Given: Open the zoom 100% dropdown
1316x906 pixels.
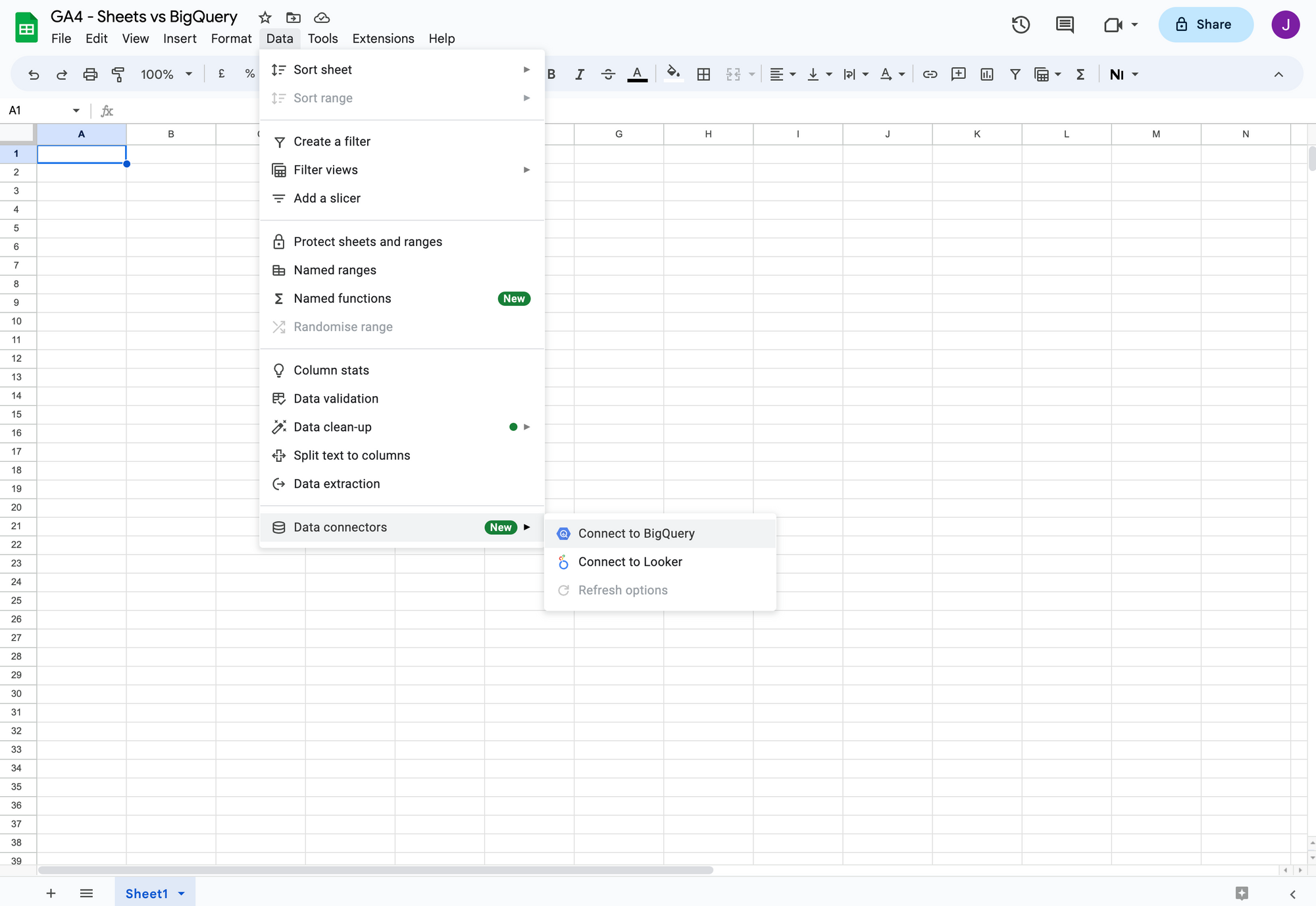Looking at the screenshot, I should (166, 74).
